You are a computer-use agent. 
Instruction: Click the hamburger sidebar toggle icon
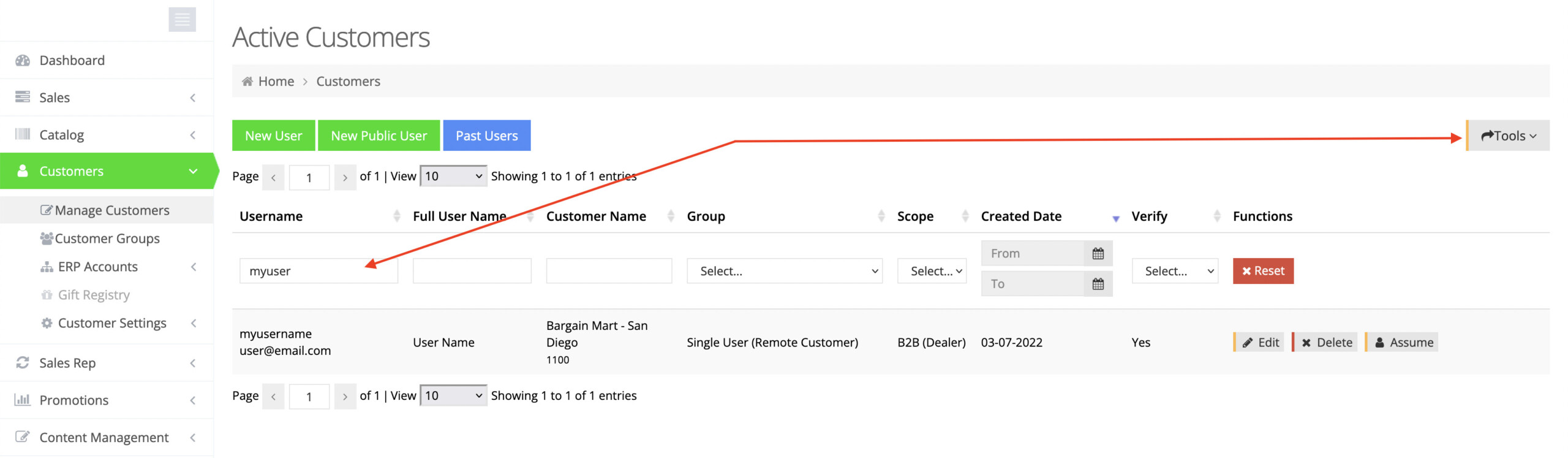click(x=182, y=20)
